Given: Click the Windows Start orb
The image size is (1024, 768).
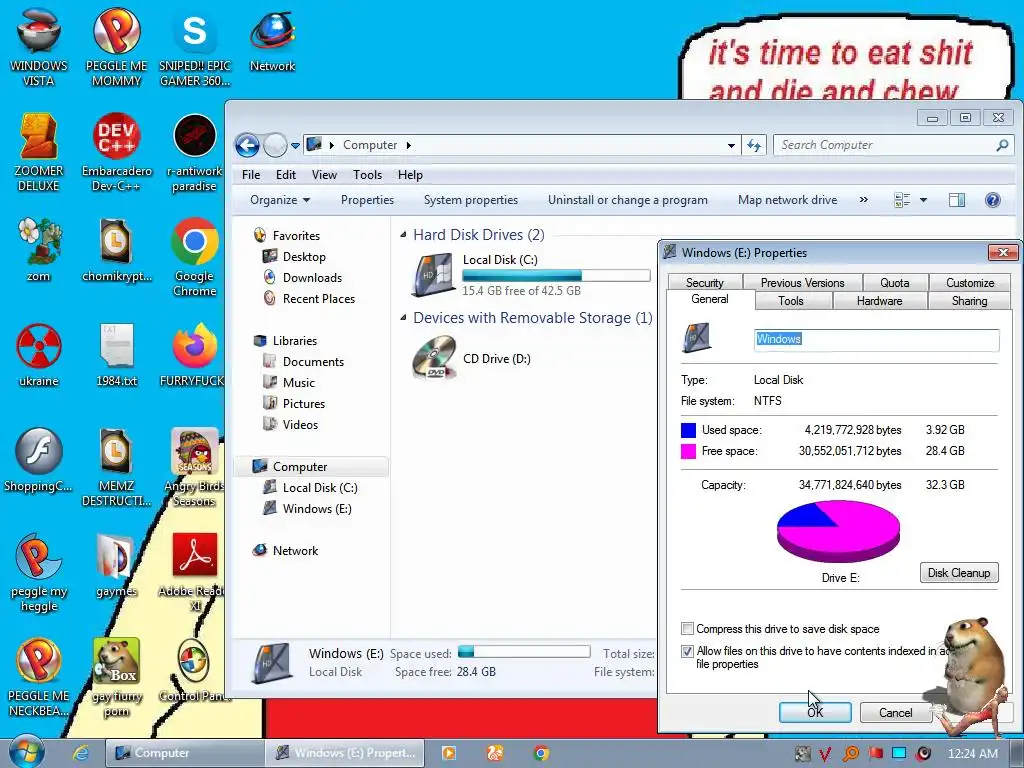Looking at the screenshot, I should 27,752.
